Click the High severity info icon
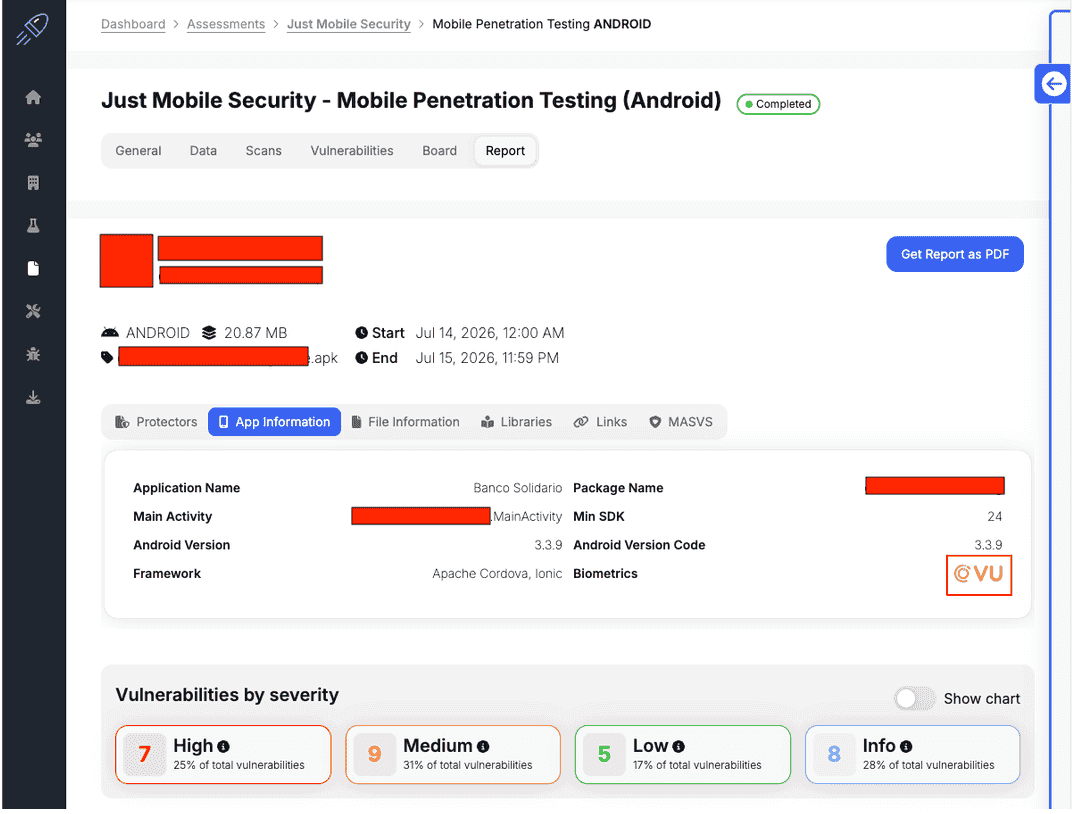This screenshot has width=1072, height=814. pos(224,747)
